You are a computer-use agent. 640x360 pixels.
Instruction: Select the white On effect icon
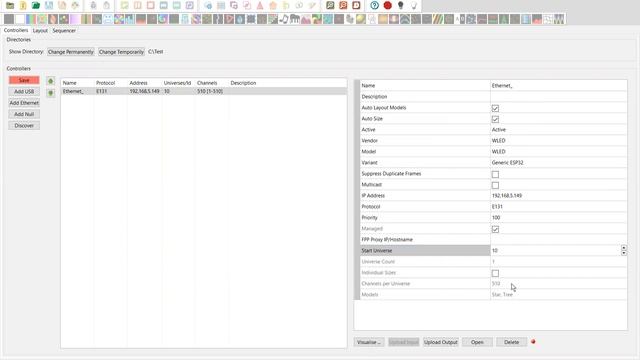click(x=20, y=19)
